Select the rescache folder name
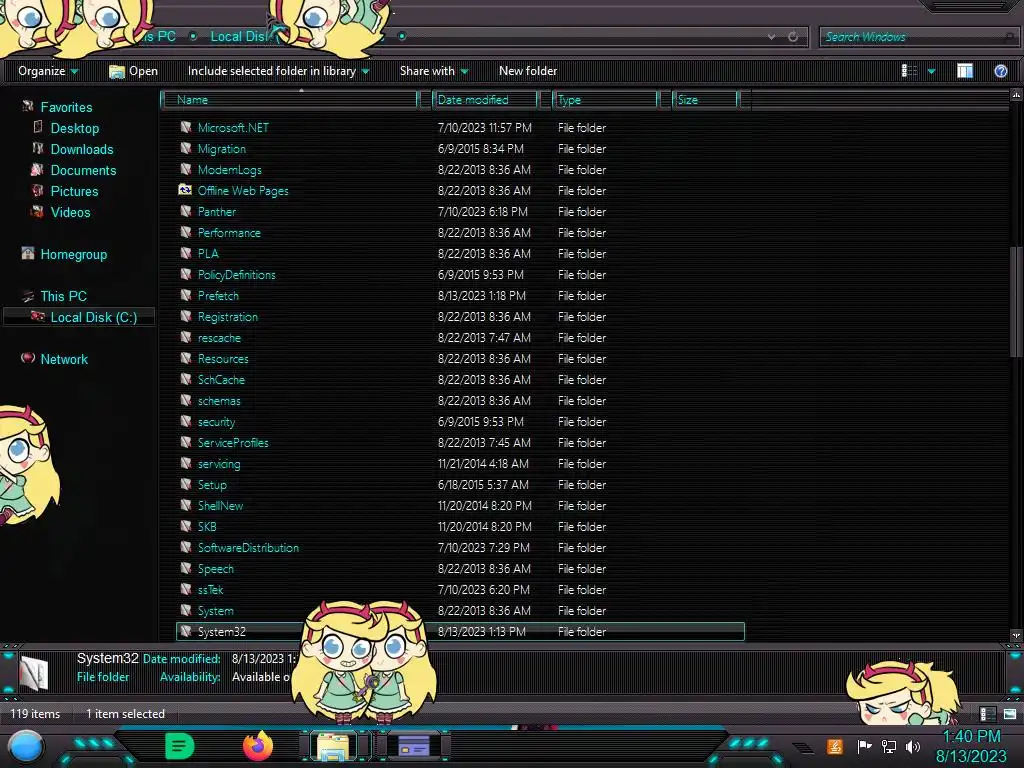The image size is (1024, 768). [x=219, y=338]
